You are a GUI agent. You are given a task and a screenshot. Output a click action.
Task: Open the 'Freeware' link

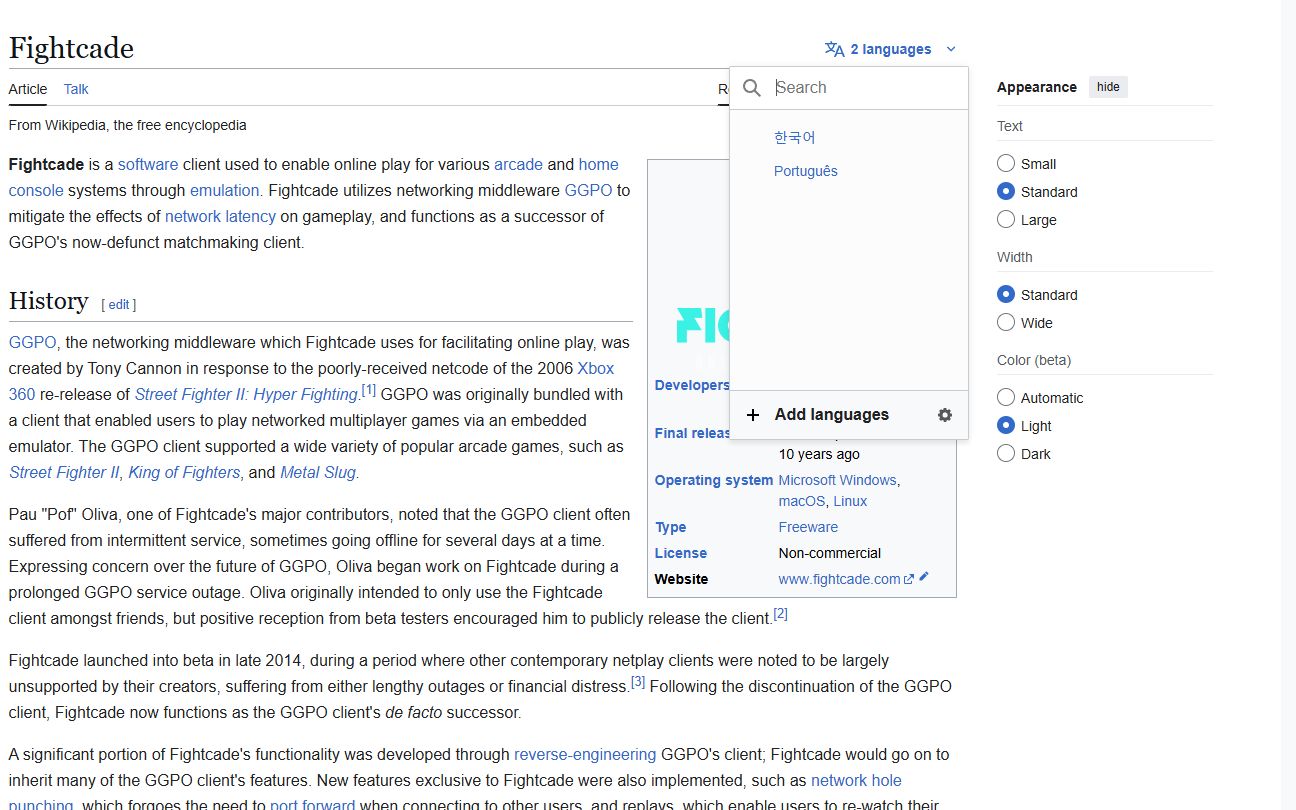(808, 527)
